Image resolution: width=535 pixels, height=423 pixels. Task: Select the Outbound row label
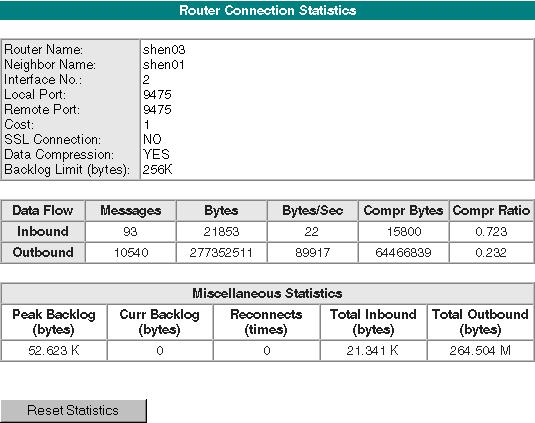click(43, 252)
